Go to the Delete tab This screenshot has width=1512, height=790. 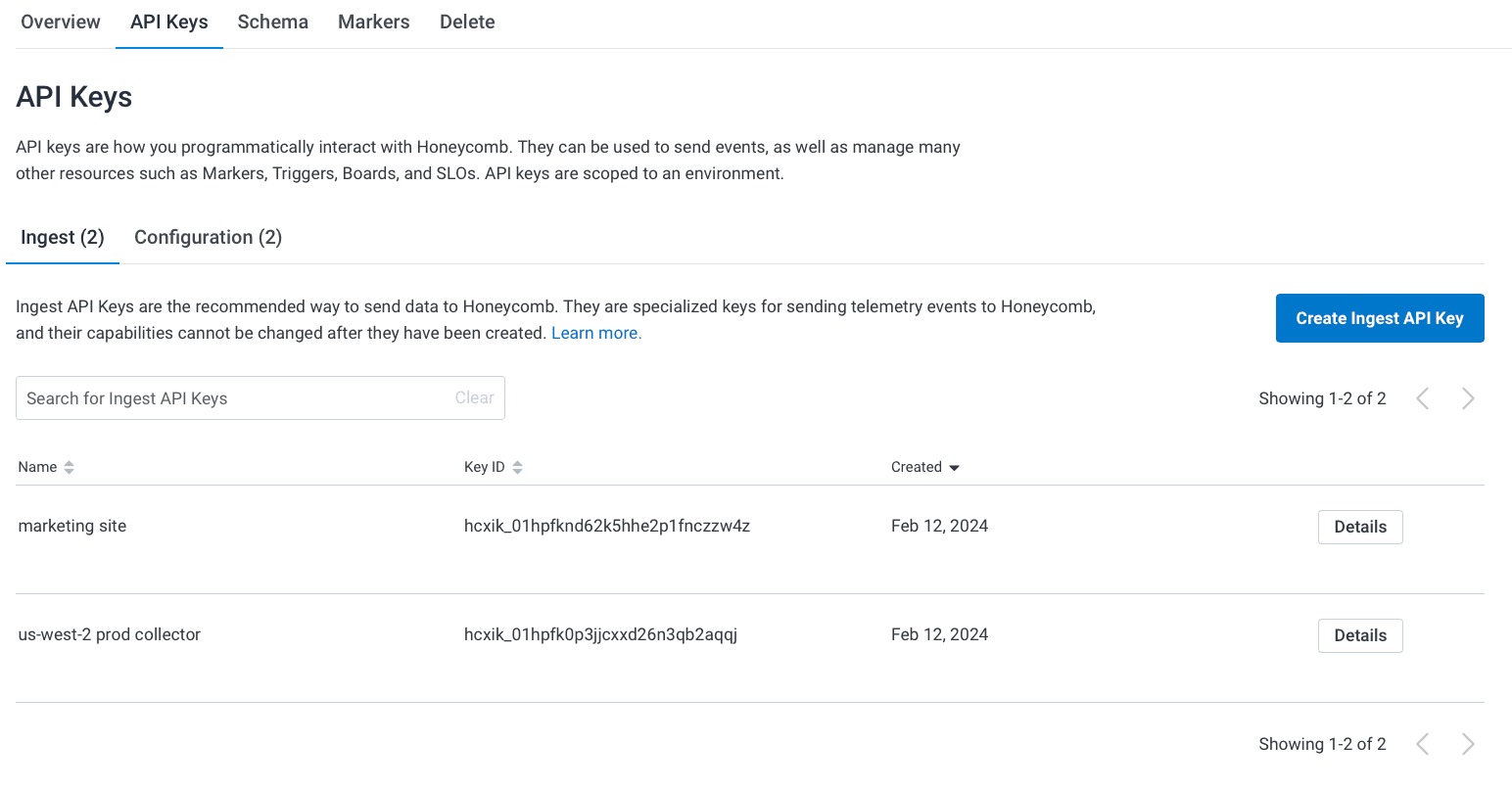pyautogui.click(x=467, y=22)
